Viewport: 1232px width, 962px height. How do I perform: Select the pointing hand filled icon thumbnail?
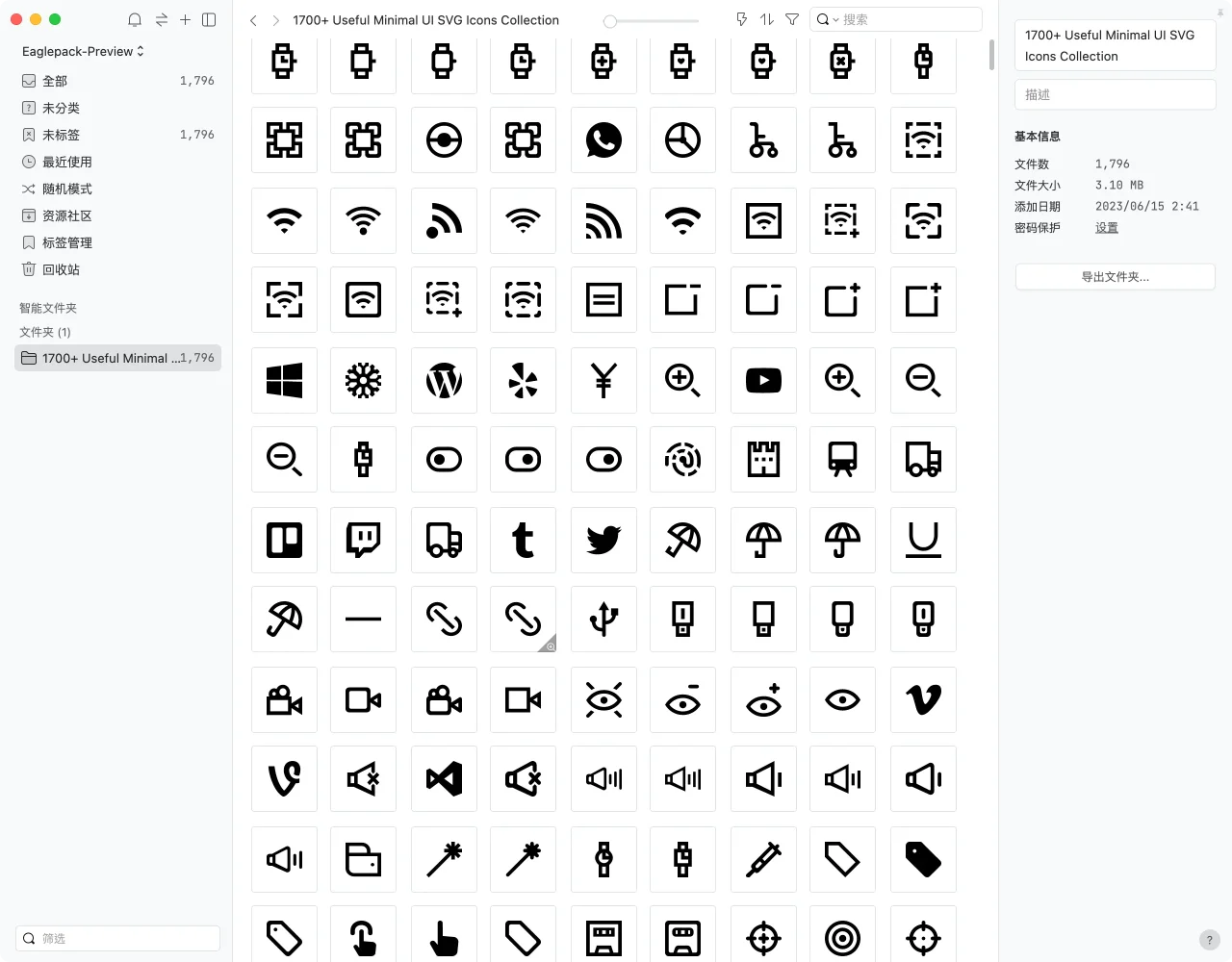444,938
